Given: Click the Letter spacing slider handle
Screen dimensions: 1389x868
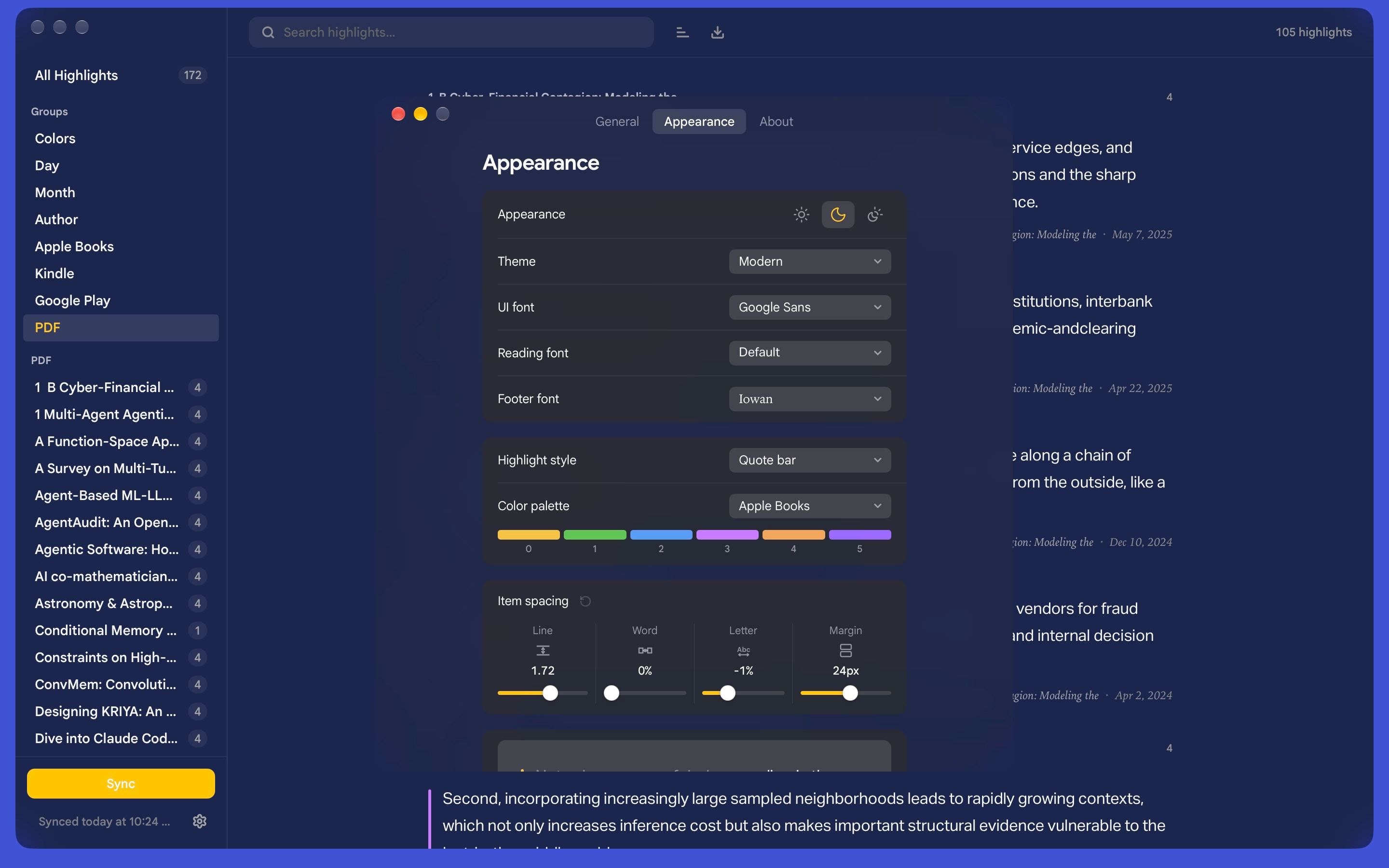Looking at the screenshot, I should (727, 693).
